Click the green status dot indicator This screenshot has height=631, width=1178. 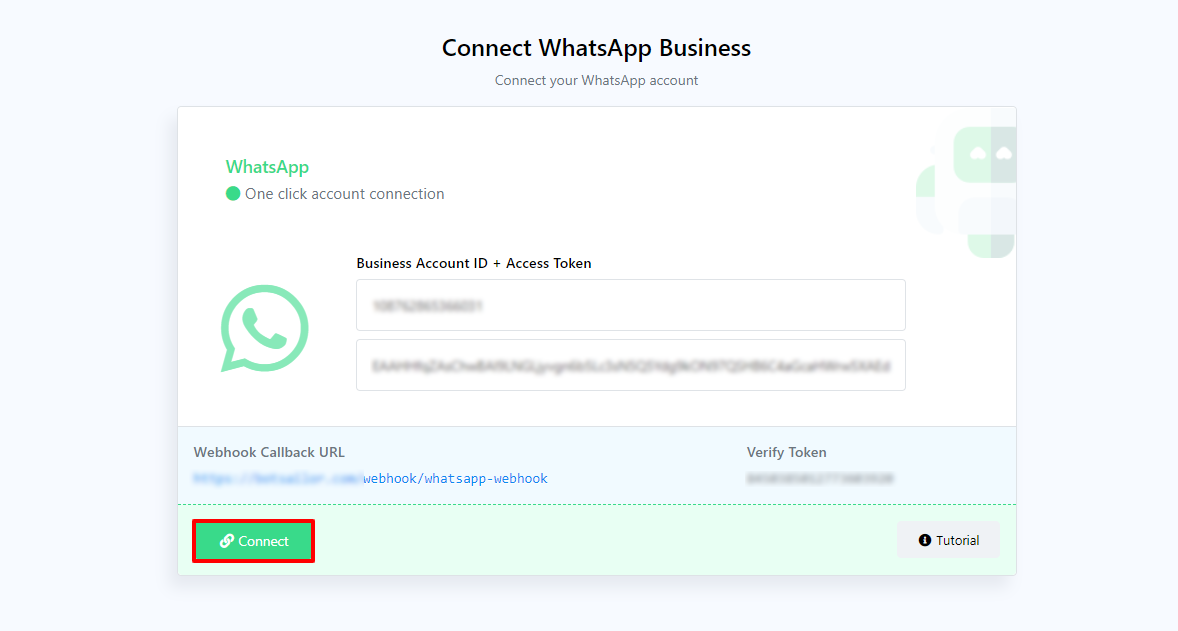pyautogui.click(x=233, y=194)
